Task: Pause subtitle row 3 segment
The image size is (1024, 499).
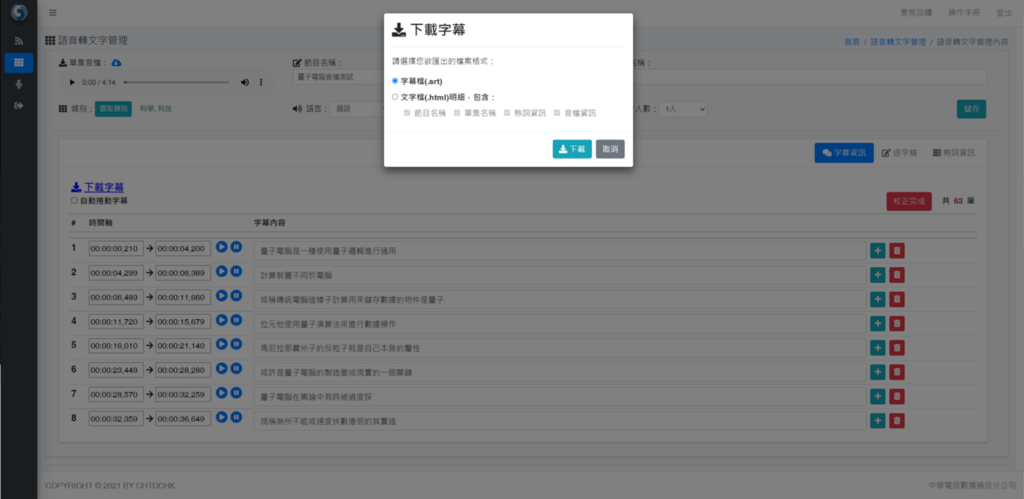Action: tap(236, 295)
